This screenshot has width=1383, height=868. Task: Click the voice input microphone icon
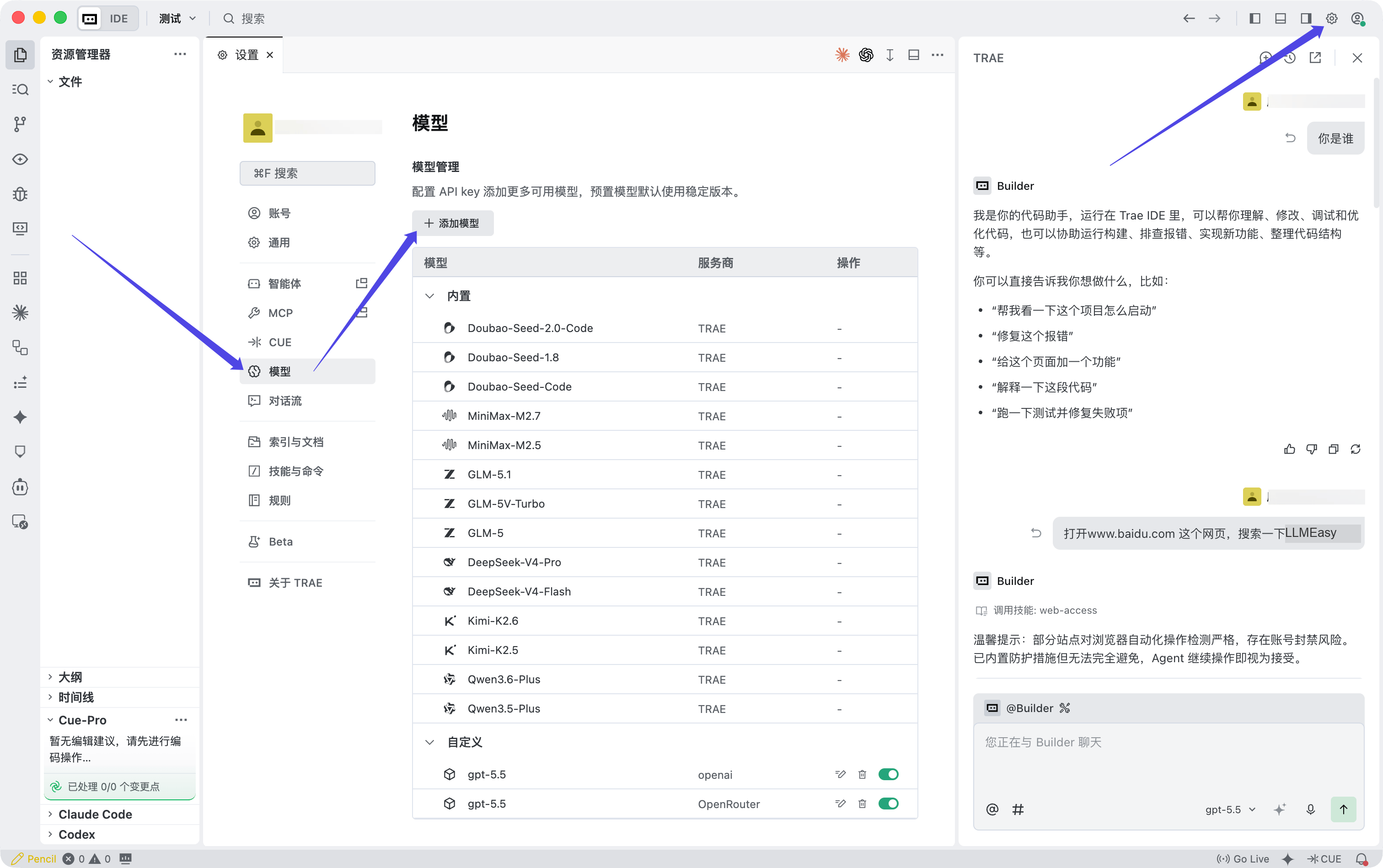coord(1311,809)
